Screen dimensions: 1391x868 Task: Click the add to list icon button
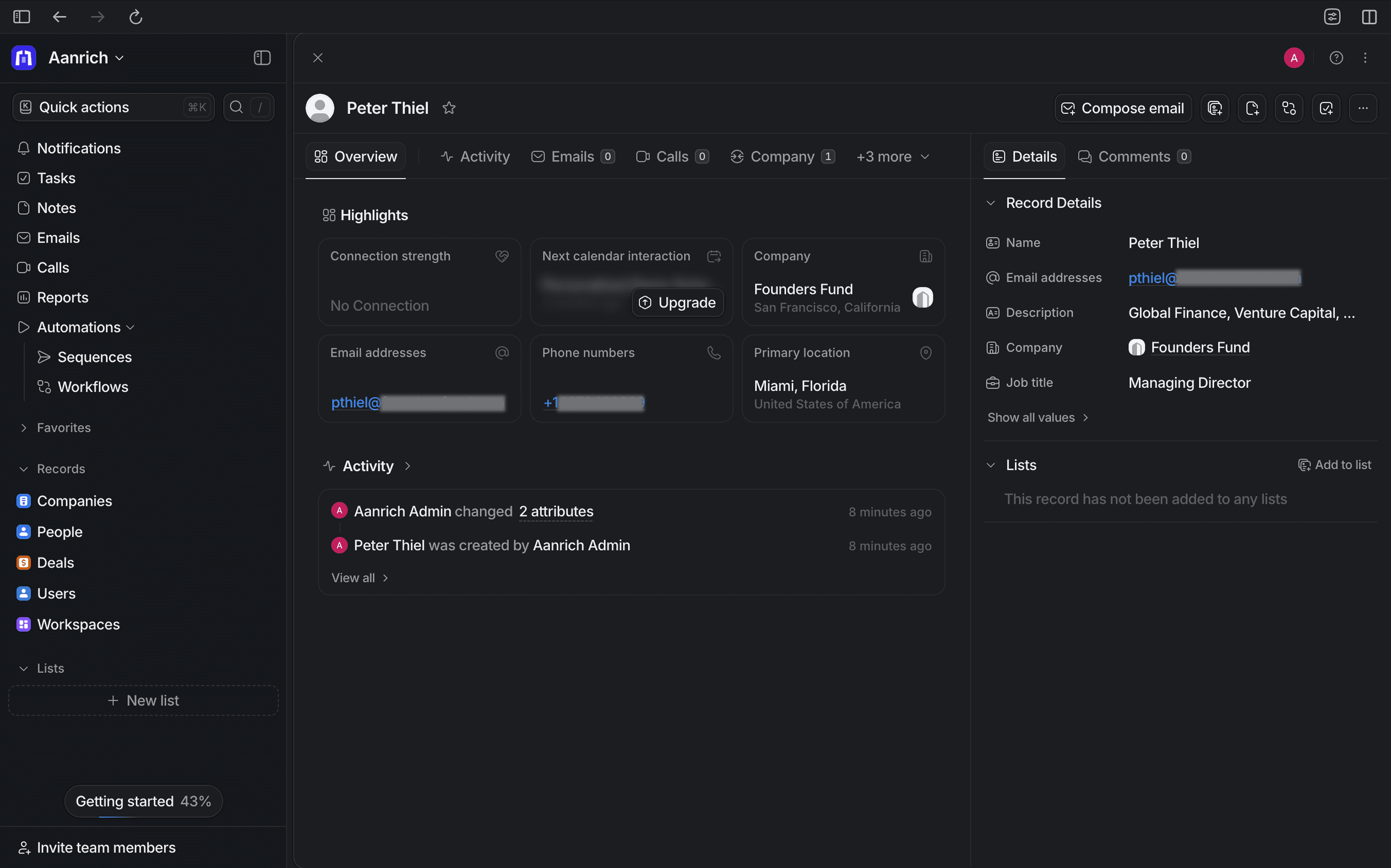tap(1215, 108)
